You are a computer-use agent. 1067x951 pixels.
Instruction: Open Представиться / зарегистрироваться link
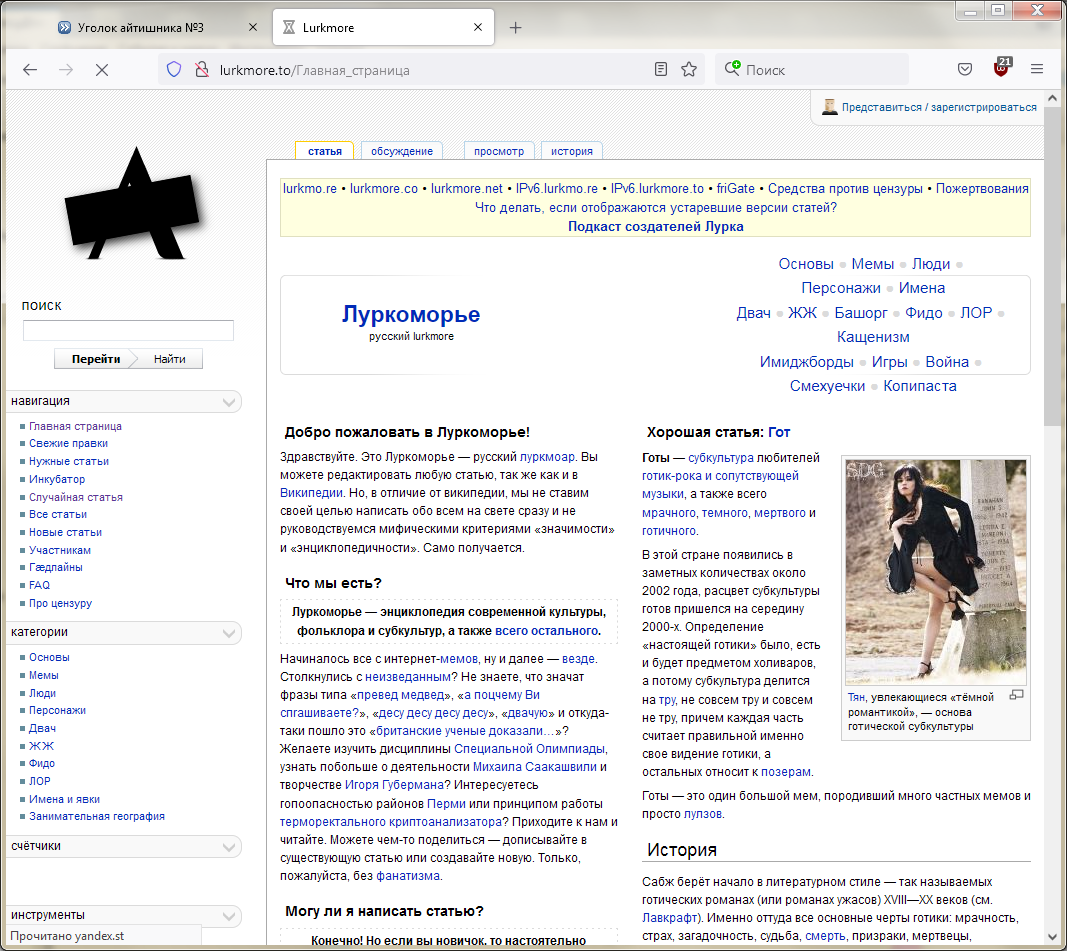point(939,107)
